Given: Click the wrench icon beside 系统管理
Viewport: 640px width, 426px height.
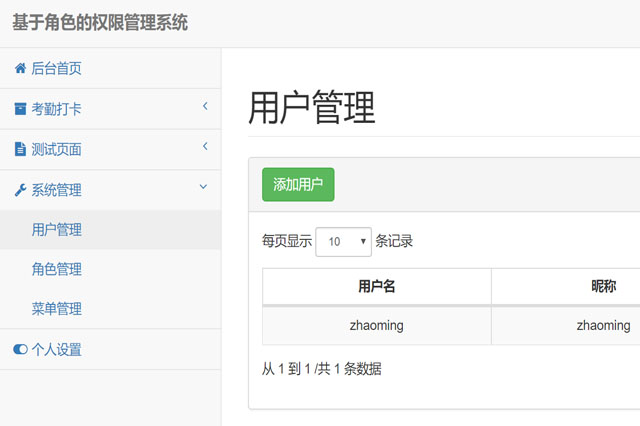Looking at the screenshot, I should pyautogui.click(x=20, y=190).
